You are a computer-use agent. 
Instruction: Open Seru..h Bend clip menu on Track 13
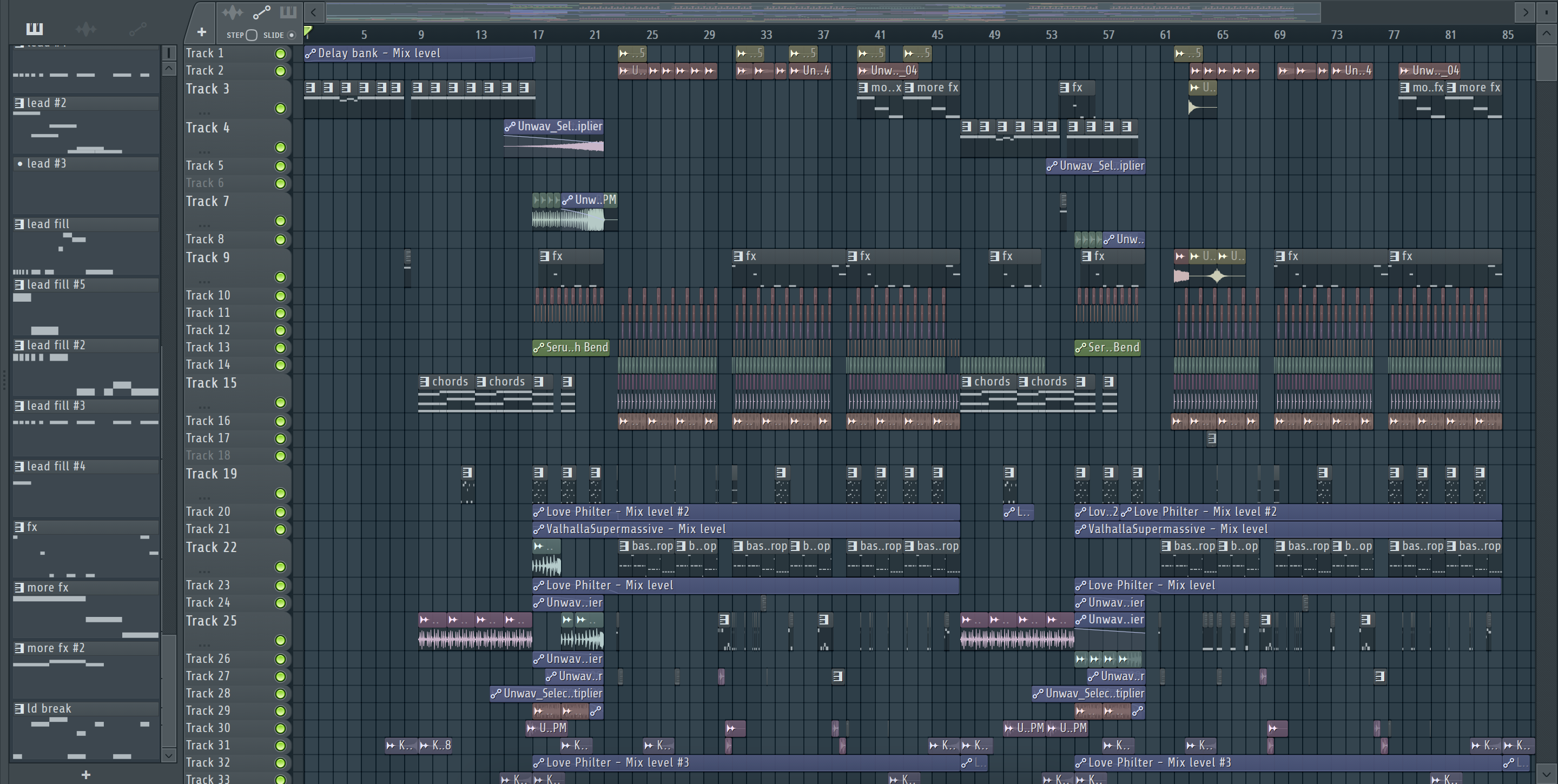(538, 348)
